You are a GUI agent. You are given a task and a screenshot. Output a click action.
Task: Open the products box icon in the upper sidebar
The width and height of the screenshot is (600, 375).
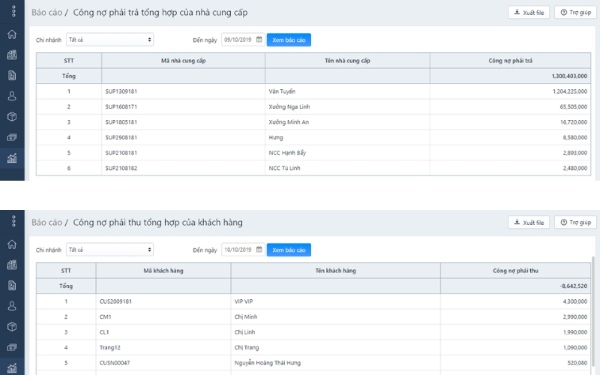[x=12, y=116]
